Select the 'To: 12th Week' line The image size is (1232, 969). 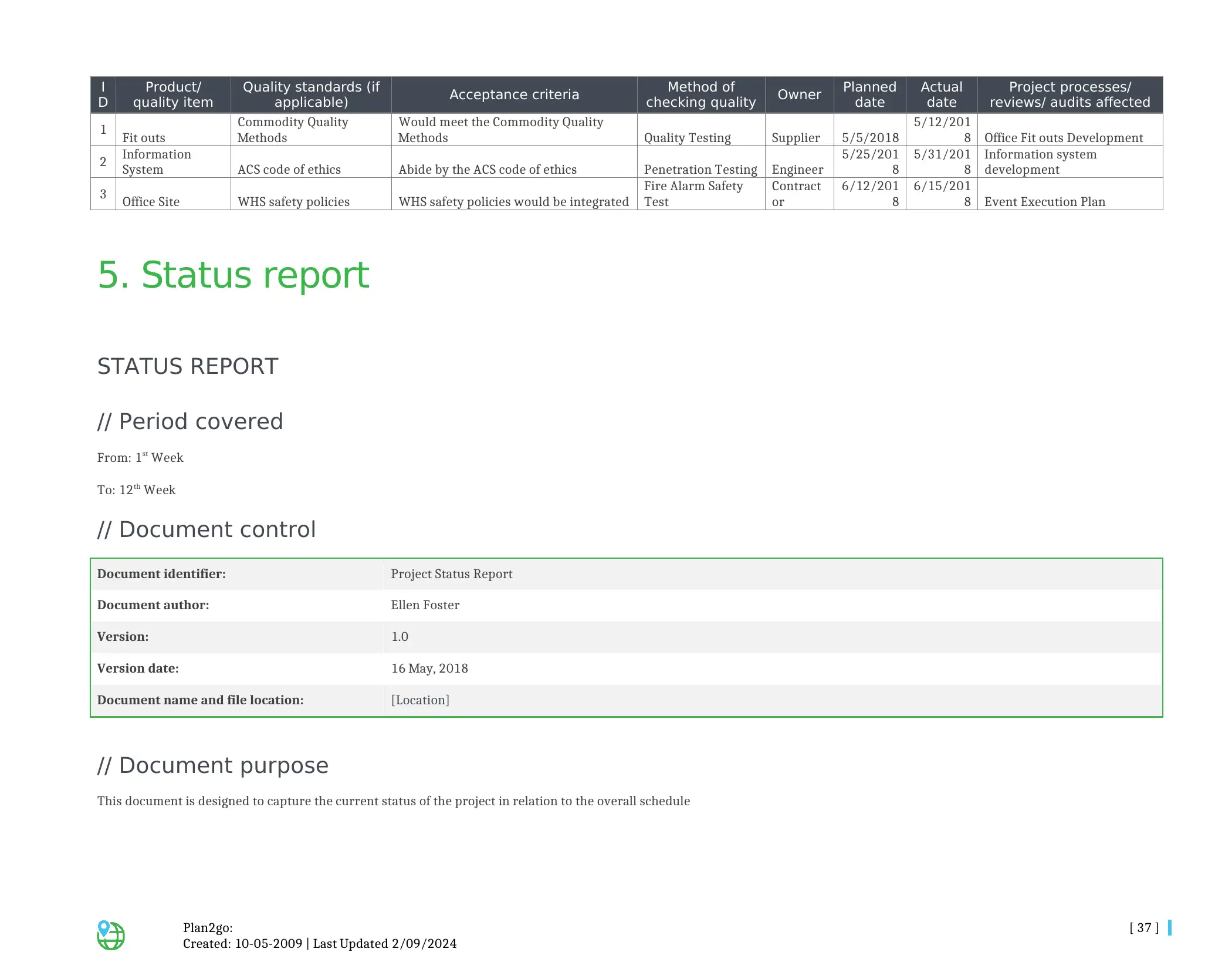(136, 489)
